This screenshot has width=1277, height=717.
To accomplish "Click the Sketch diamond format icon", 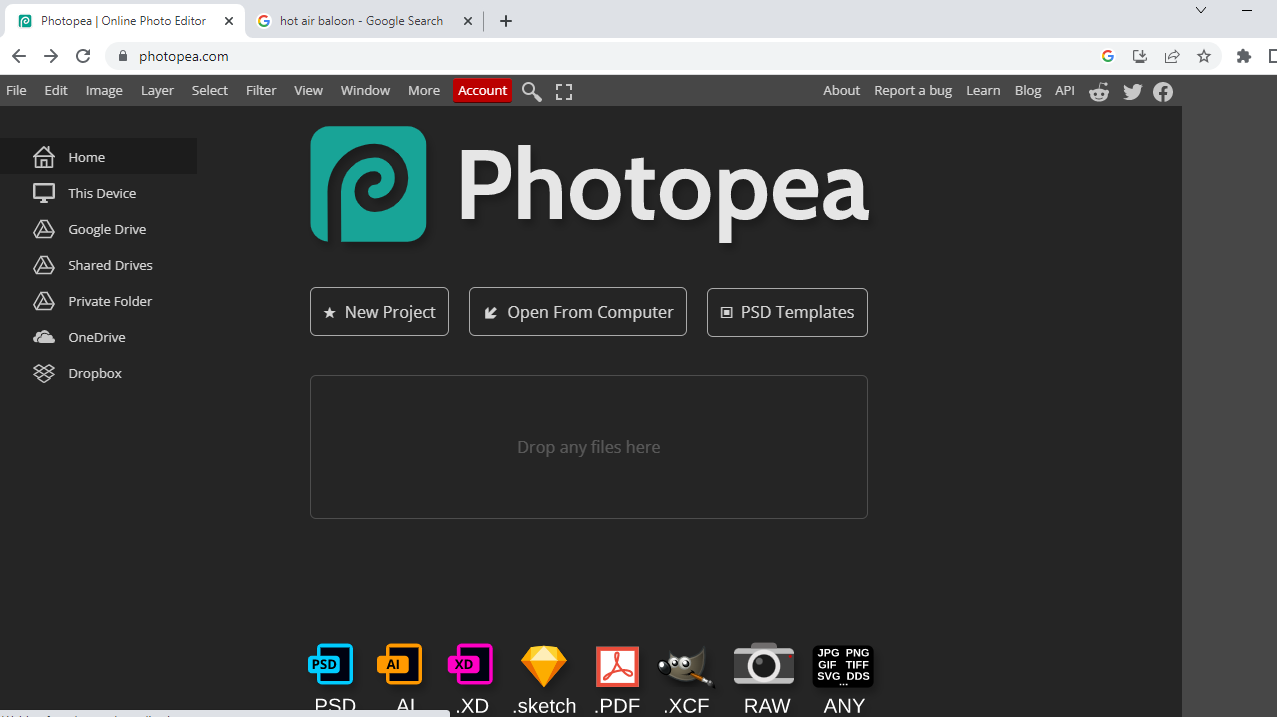I will pyautogui.click(x=544, y=666).
